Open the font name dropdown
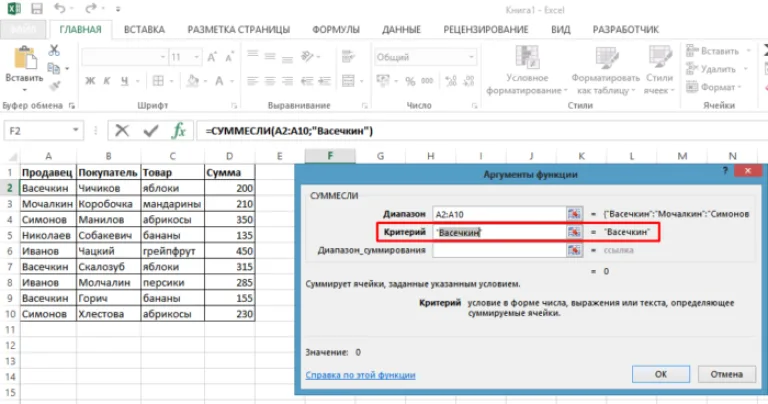768x404 pixels. 163,57
